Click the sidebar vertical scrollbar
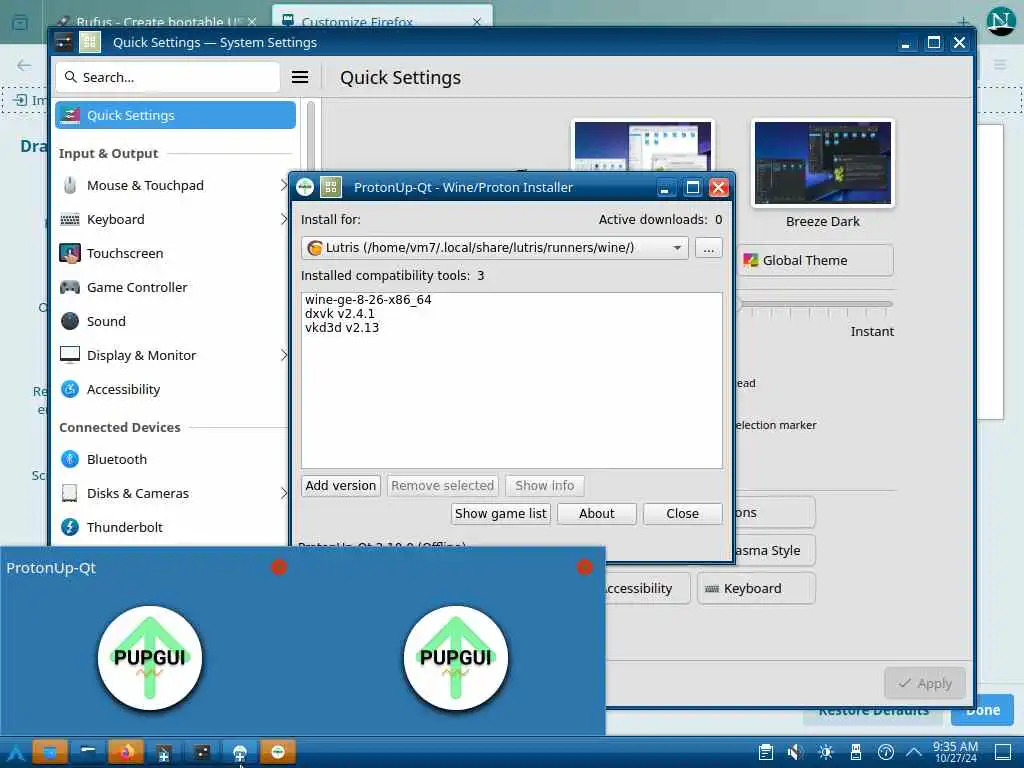This screenshot has width=1024, height=768. click(310, 134)
